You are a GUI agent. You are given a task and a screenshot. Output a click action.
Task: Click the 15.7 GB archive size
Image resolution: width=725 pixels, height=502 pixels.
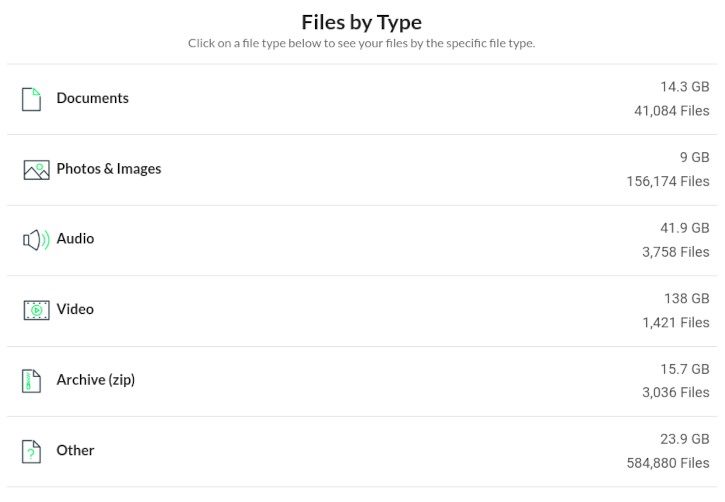pyautogui.click(x=685, y=369)
